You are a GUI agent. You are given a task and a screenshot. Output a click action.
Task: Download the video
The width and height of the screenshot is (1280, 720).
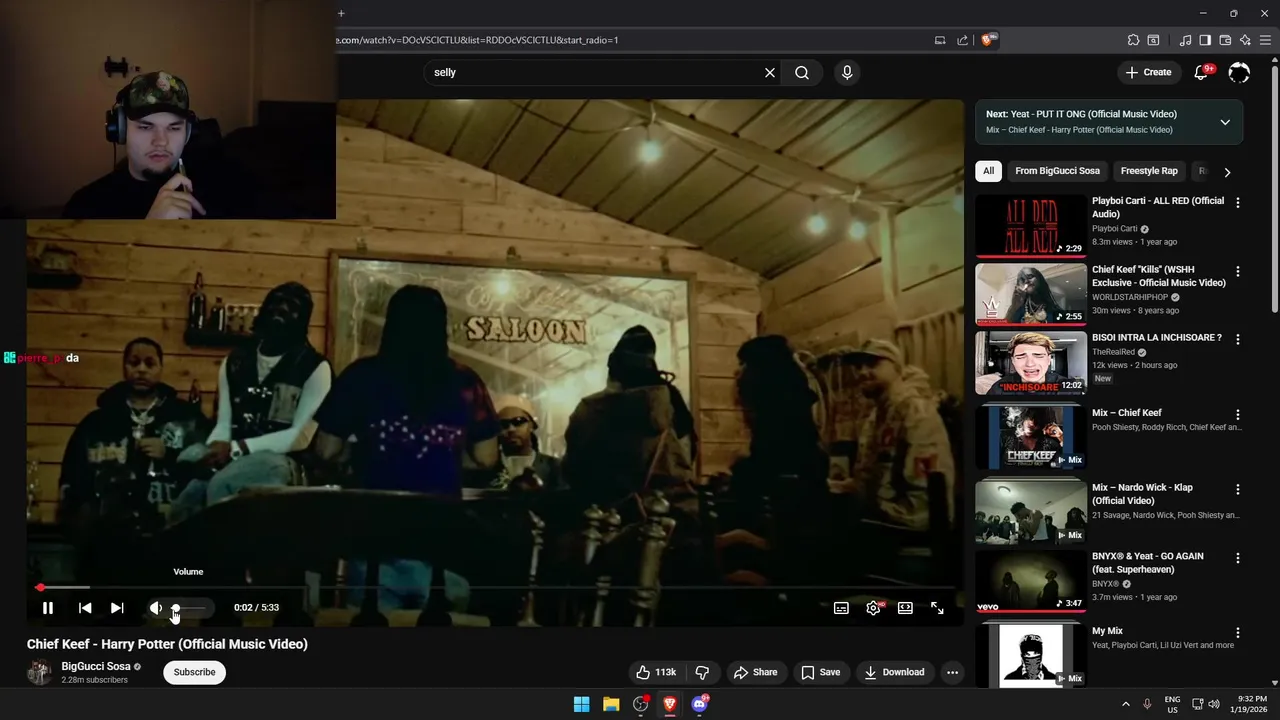click(894, 672)
